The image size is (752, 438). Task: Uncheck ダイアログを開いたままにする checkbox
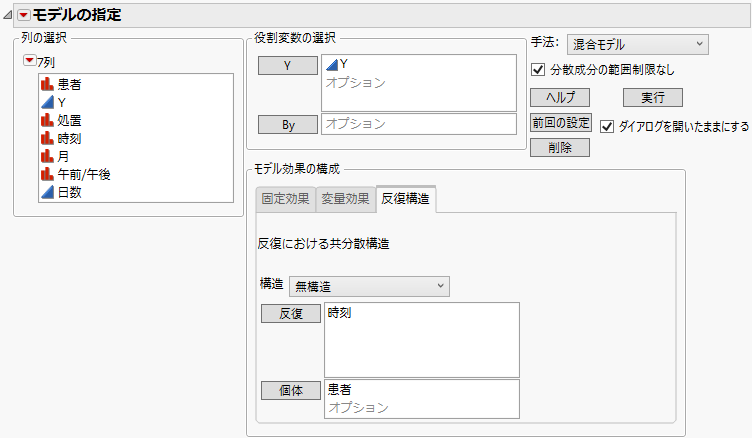pos(607,127)
